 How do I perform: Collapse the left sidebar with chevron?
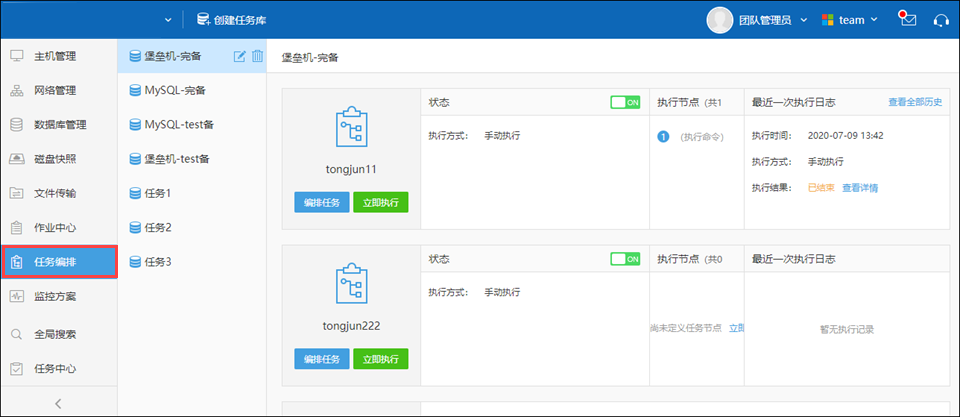(x=58, y=403)
